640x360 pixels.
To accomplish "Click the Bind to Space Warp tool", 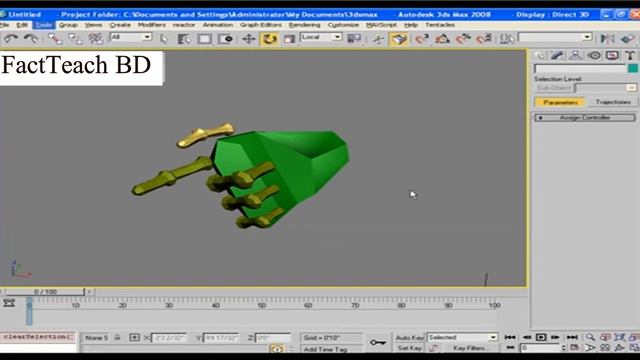I will click(96, 39).
